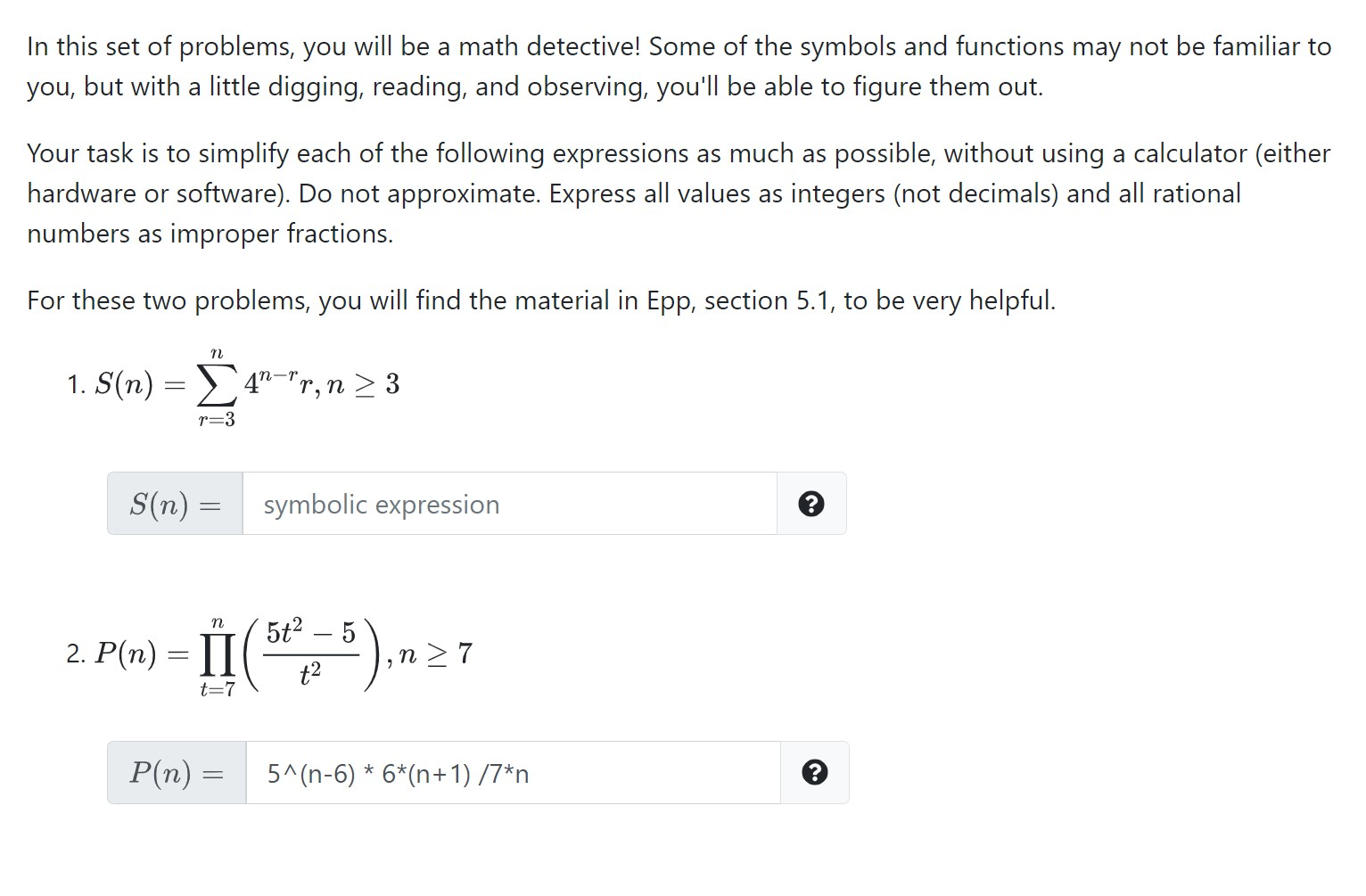Select the S(n) = label box
Image resolution: width=1366 pixels, height=896 pixels.
pyautogui.click(x=175, y=504)
